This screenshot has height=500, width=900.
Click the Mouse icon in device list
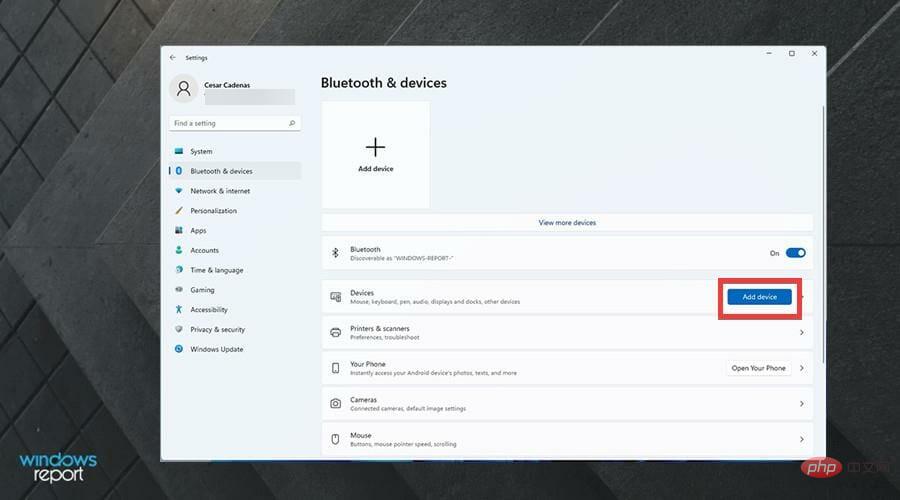336,439
